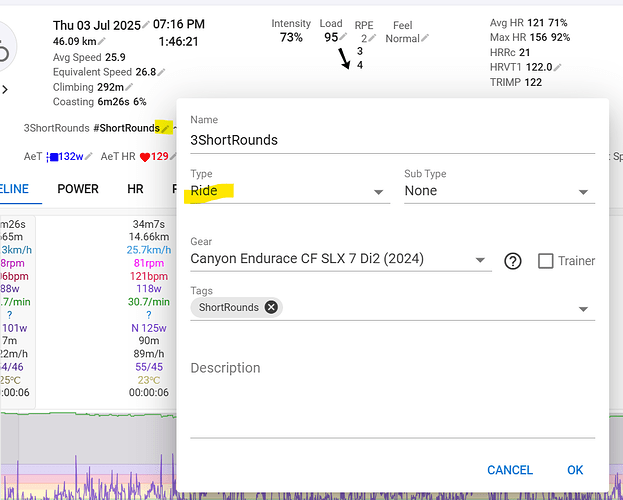Confirm dialog with OK button
Viewport: 623px width, 500px height.
click(575, 470)
